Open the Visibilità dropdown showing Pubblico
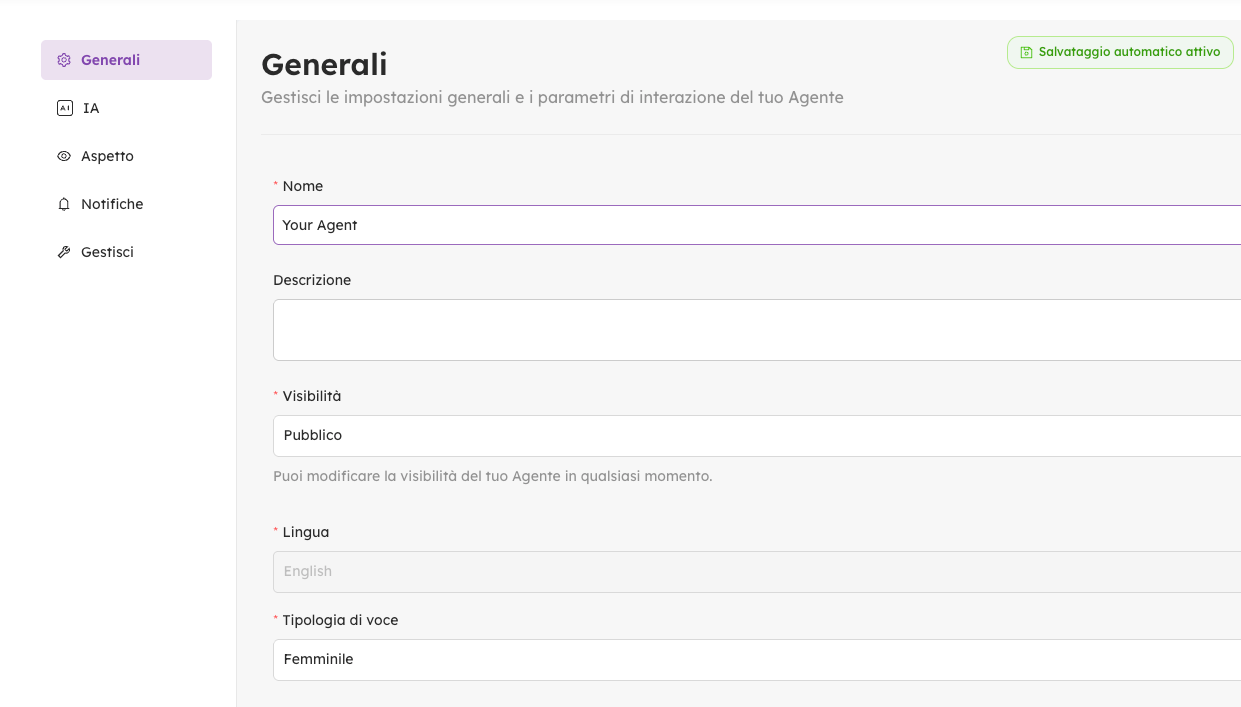The image size is (1241, 707). (x=756, y=436)
